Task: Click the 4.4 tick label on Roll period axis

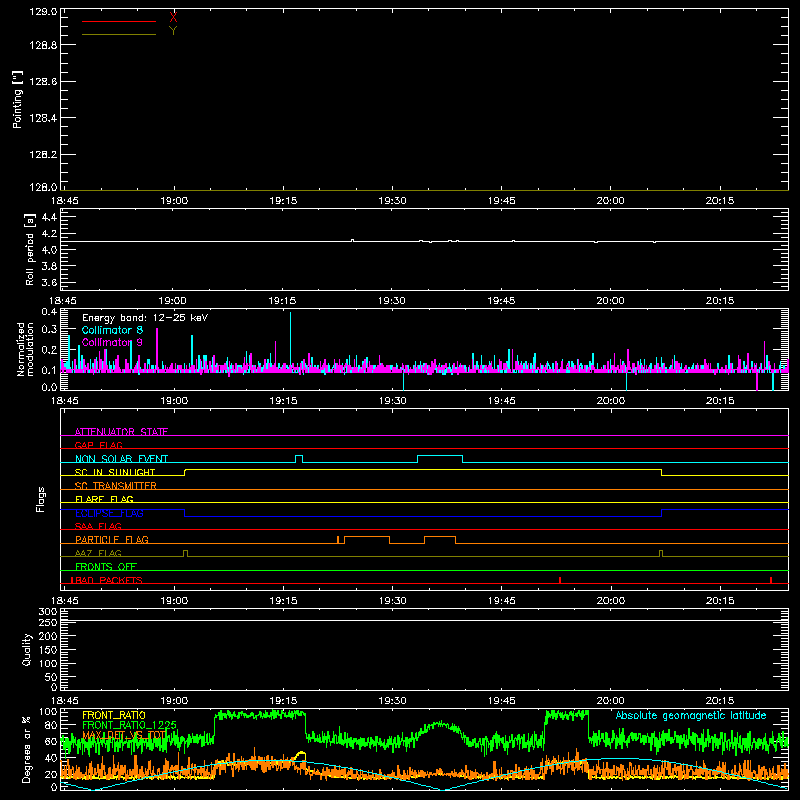Action: [x=49, y=217]
